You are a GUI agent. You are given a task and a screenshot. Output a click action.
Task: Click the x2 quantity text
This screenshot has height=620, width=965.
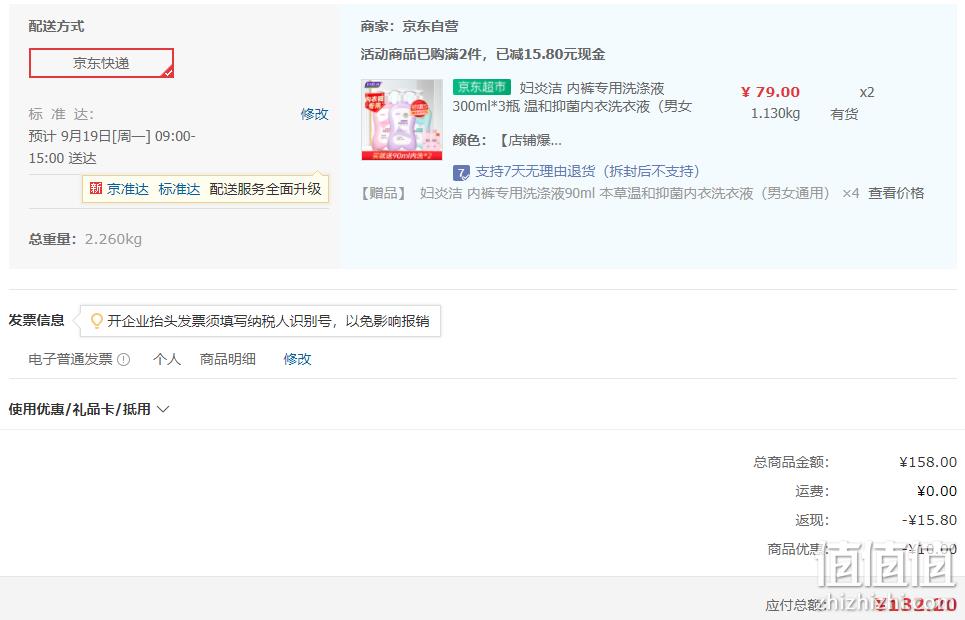coord(867,92)
